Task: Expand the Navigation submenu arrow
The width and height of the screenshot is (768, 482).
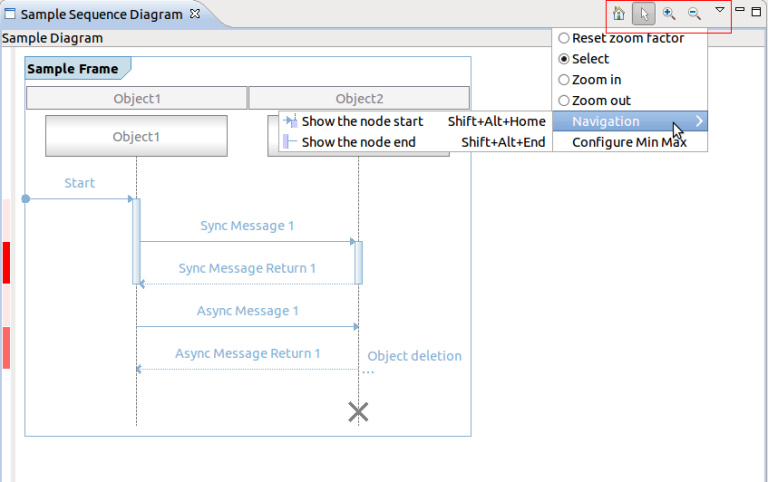Action: 699,121
